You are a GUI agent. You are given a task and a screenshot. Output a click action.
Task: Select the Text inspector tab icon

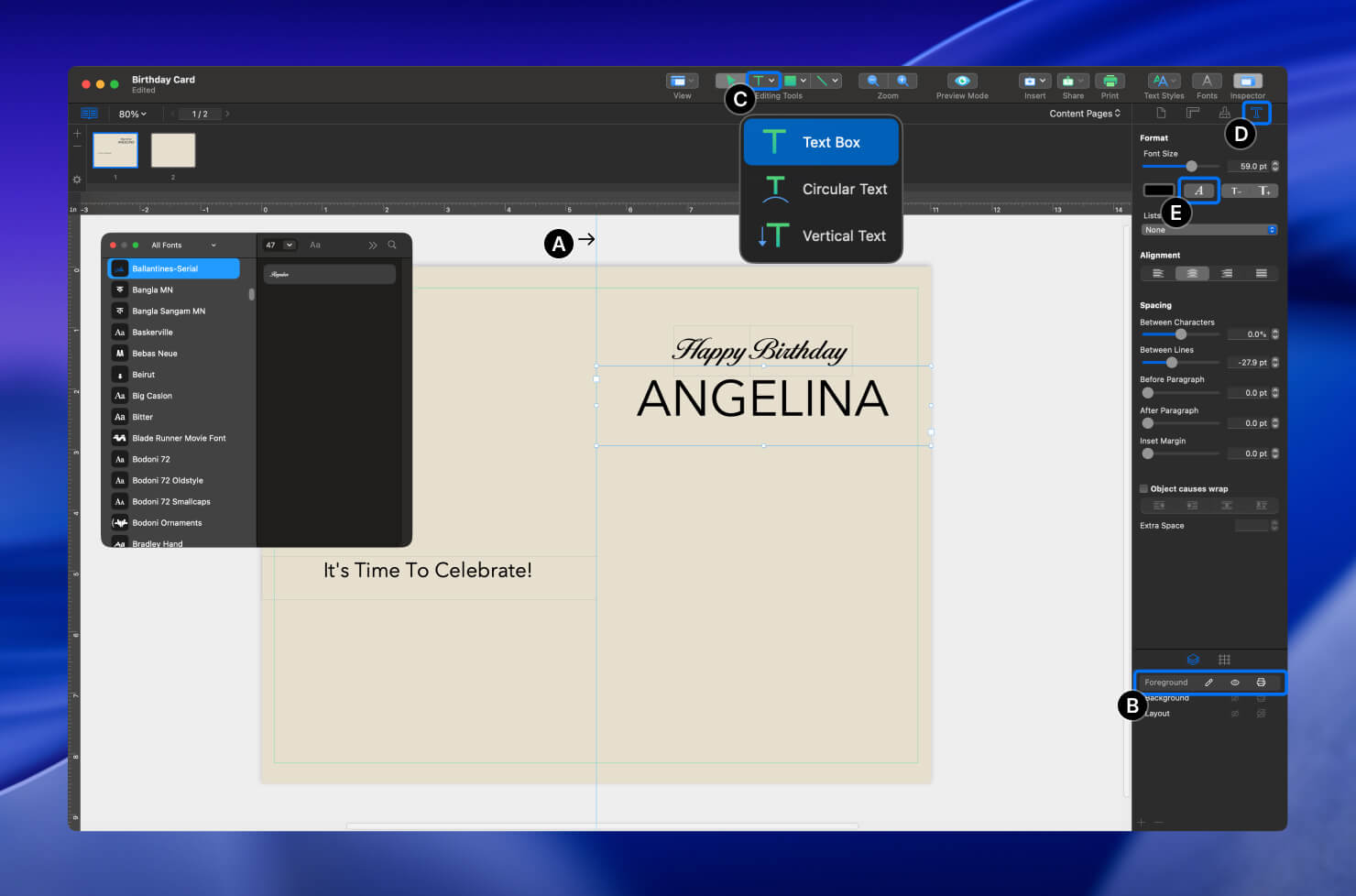(1256, 113)
